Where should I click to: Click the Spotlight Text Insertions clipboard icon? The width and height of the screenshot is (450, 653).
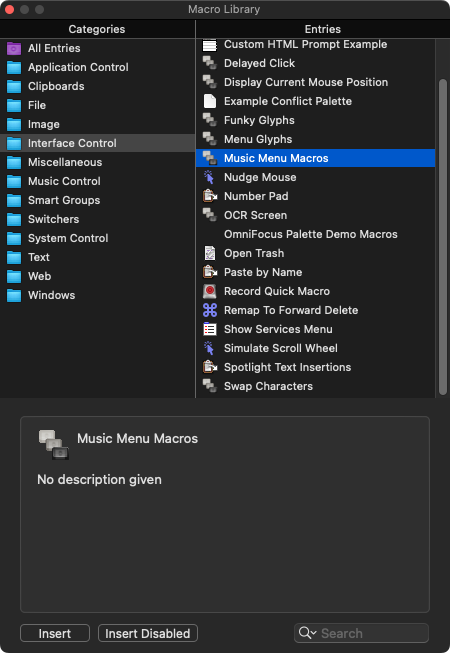[209, 367]
